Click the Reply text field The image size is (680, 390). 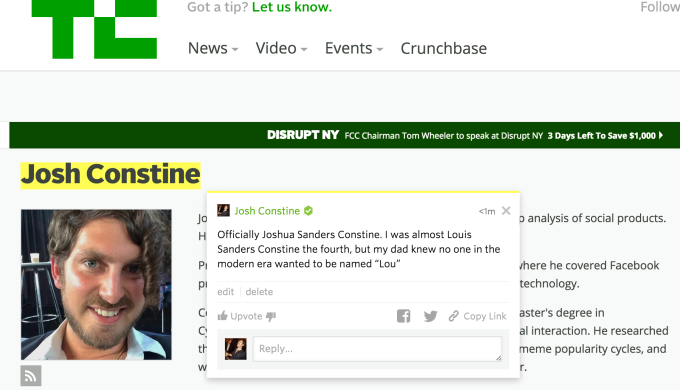[377, 349]
